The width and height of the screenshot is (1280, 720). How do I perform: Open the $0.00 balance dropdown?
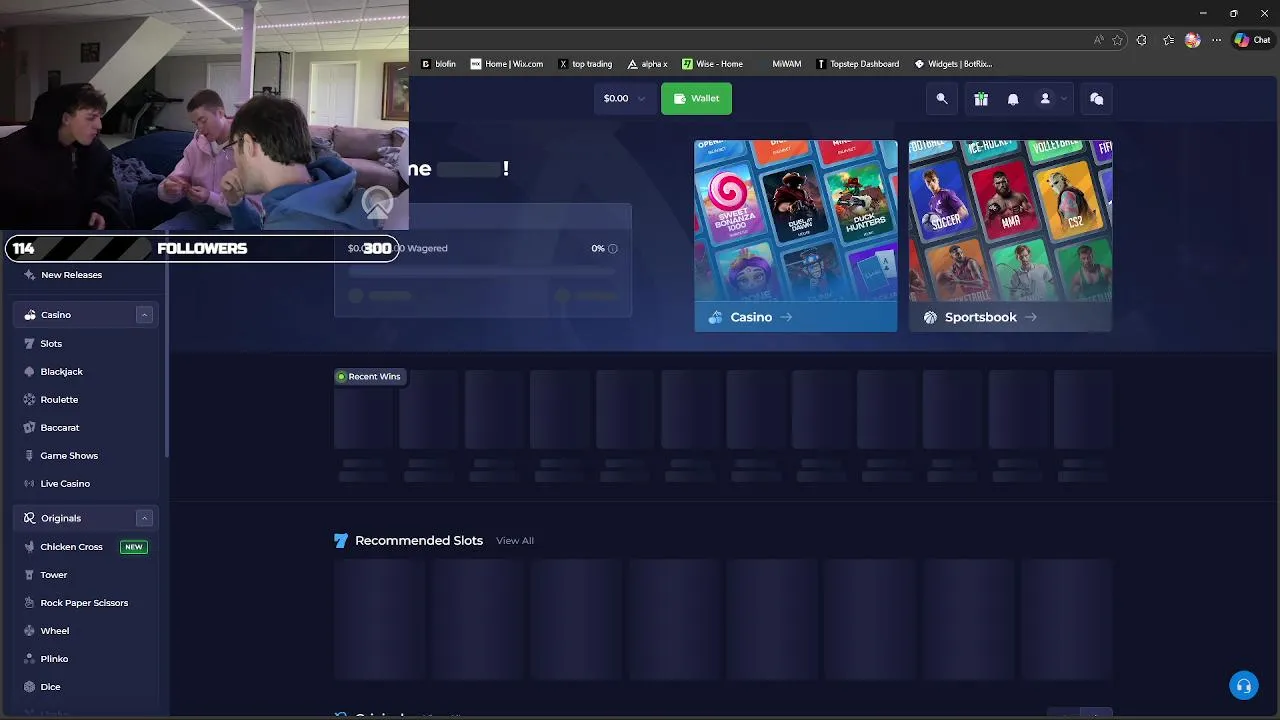click(624, 98)
